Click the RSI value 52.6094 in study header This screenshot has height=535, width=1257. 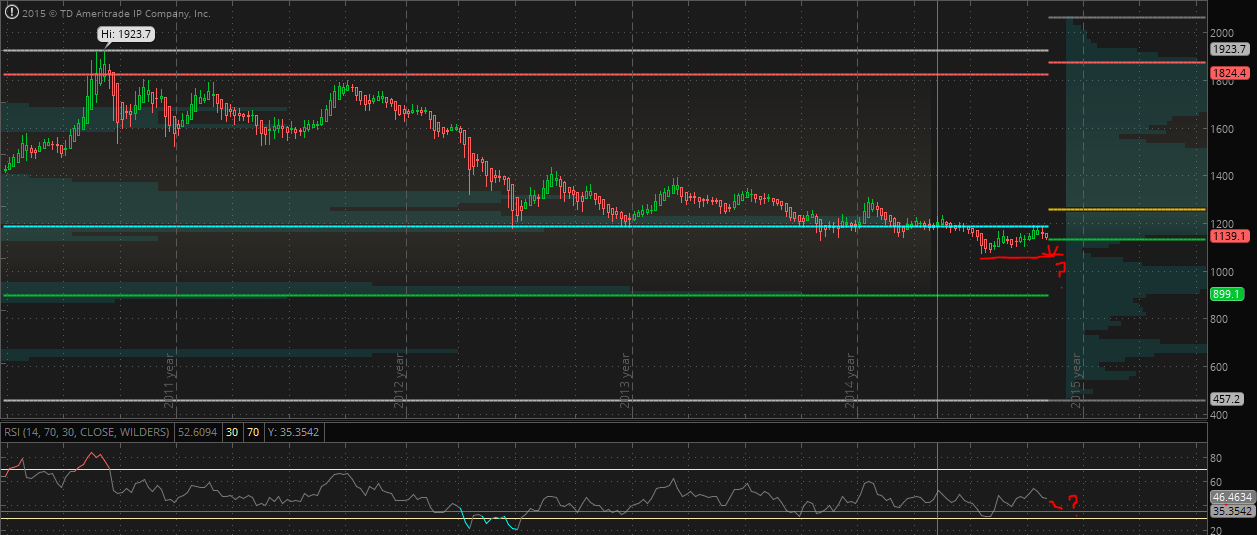tap(197, 432)
